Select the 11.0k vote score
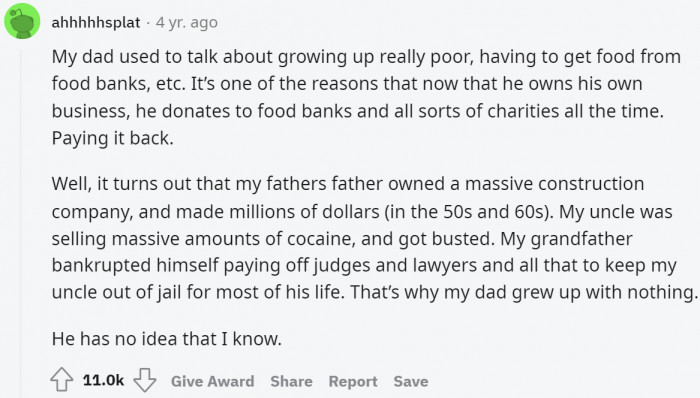Image resolution: width=700 pixels, height=398 pixels. click(103, 380)
